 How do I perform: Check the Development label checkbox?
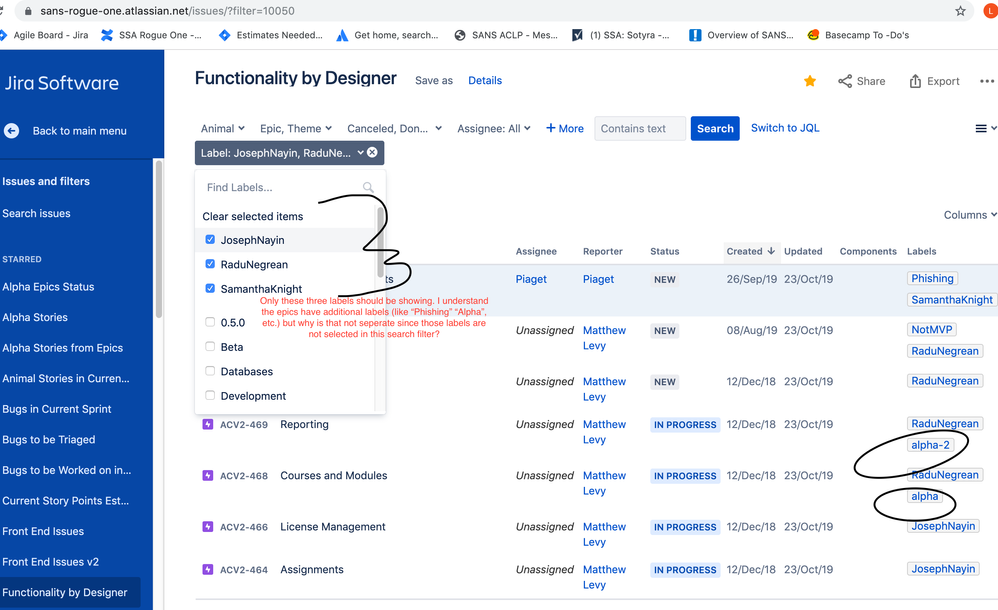tap(210, 395)
